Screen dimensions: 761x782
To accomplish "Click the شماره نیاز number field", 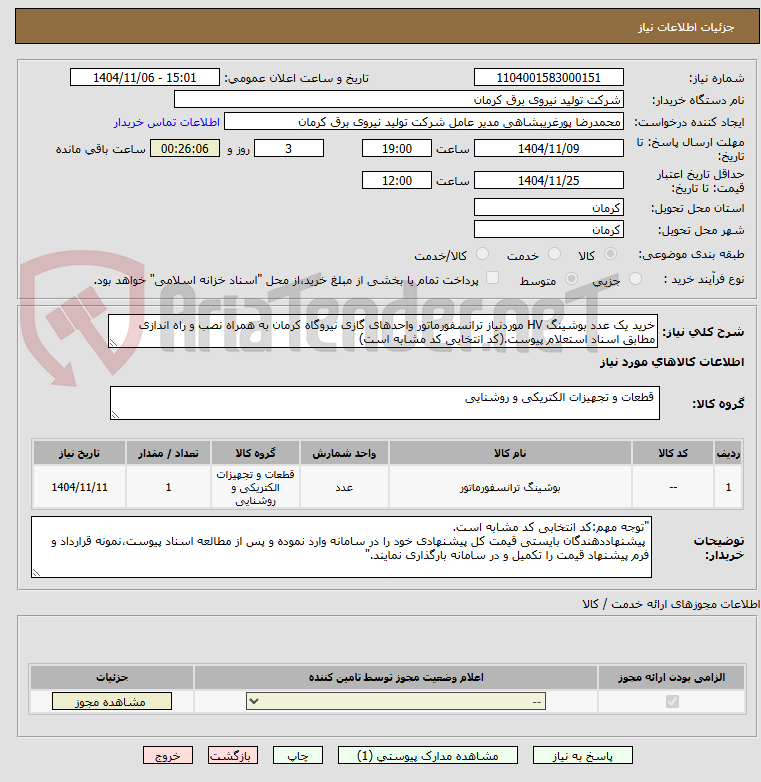I will [x=549, y=77].
